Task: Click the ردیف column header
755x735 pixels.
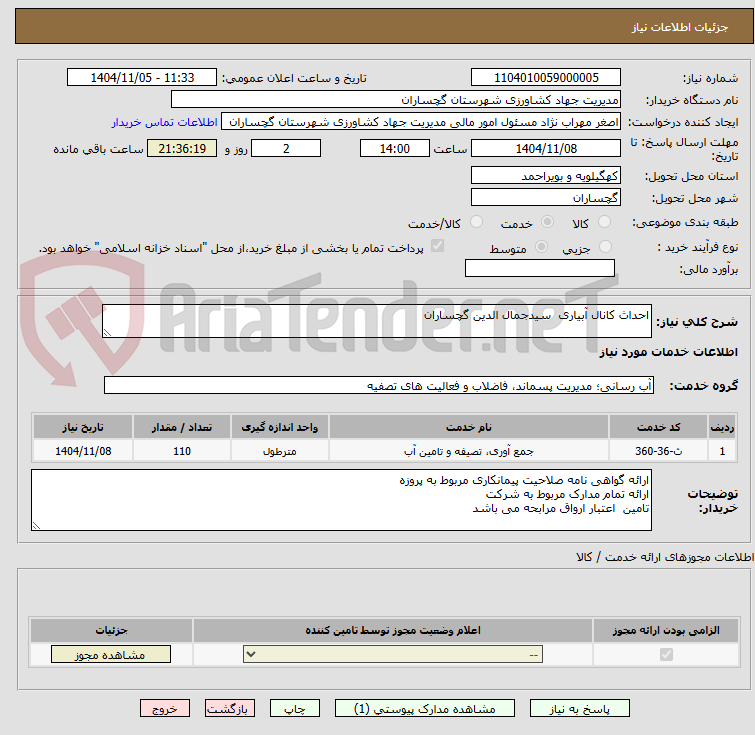Action: click(x=722, y=427)
